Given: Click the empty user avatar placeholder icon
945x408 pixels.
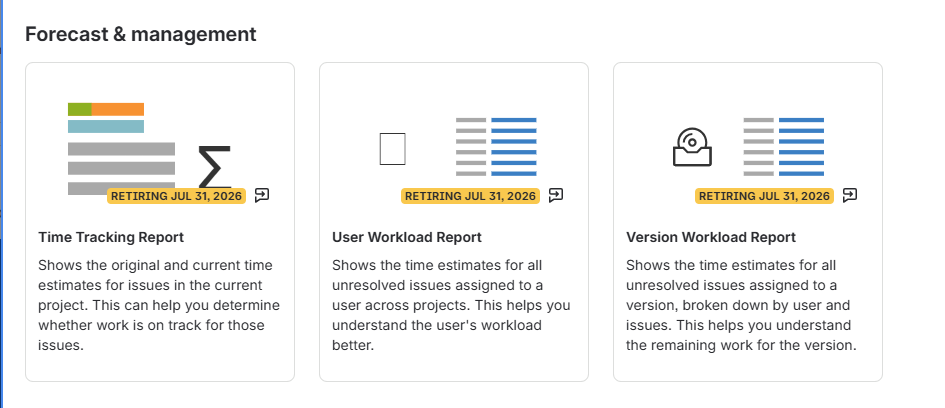Looking at the screenshot, I should click(x=392, y=149).
